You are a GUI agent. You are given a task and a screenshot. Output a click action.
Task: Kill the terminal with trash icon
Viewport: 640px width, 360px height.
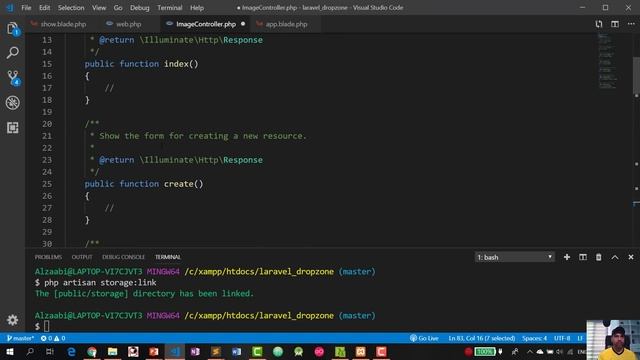coord(598,257)
